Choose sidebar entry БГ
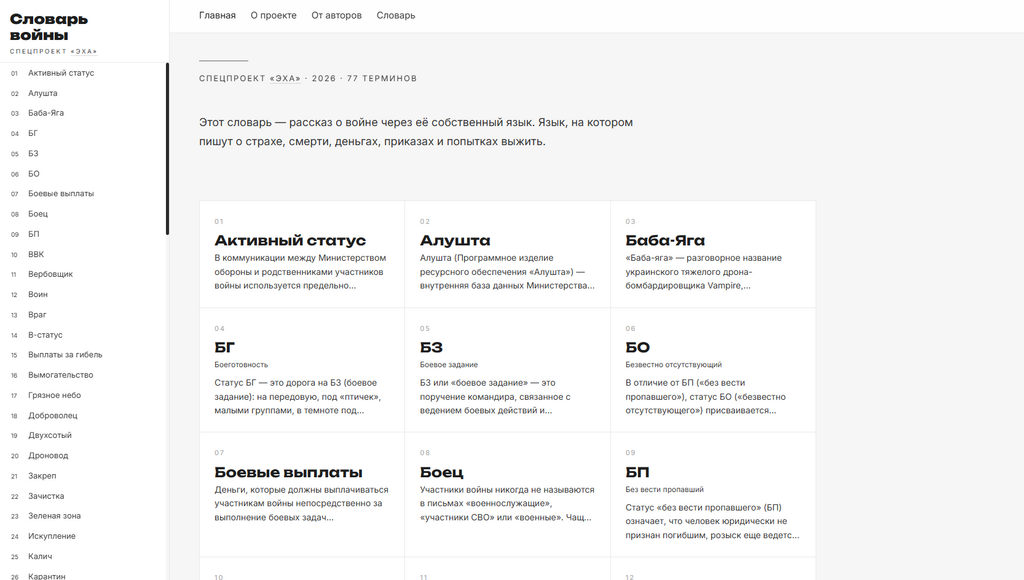 point(33,133)
